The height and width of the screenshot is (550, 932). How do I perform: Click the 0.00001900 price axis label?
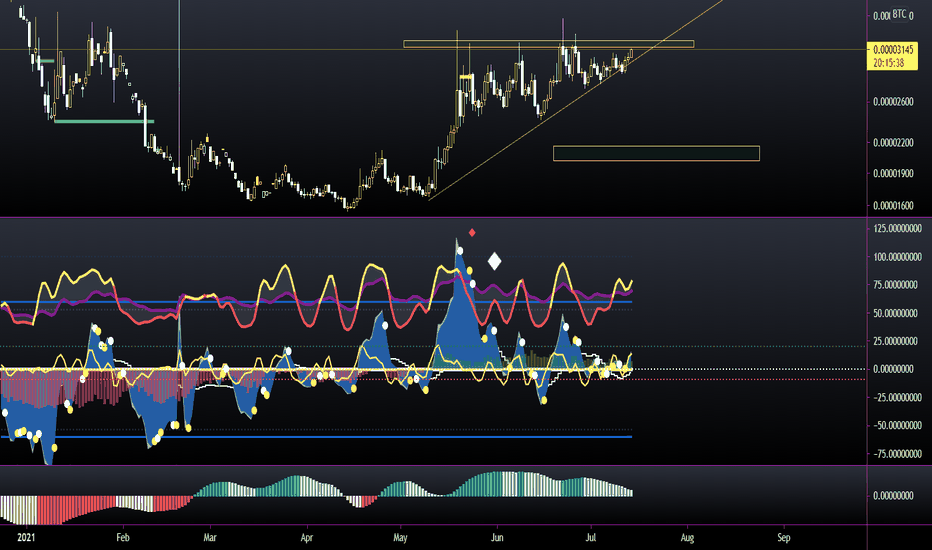tap(893, 174)
